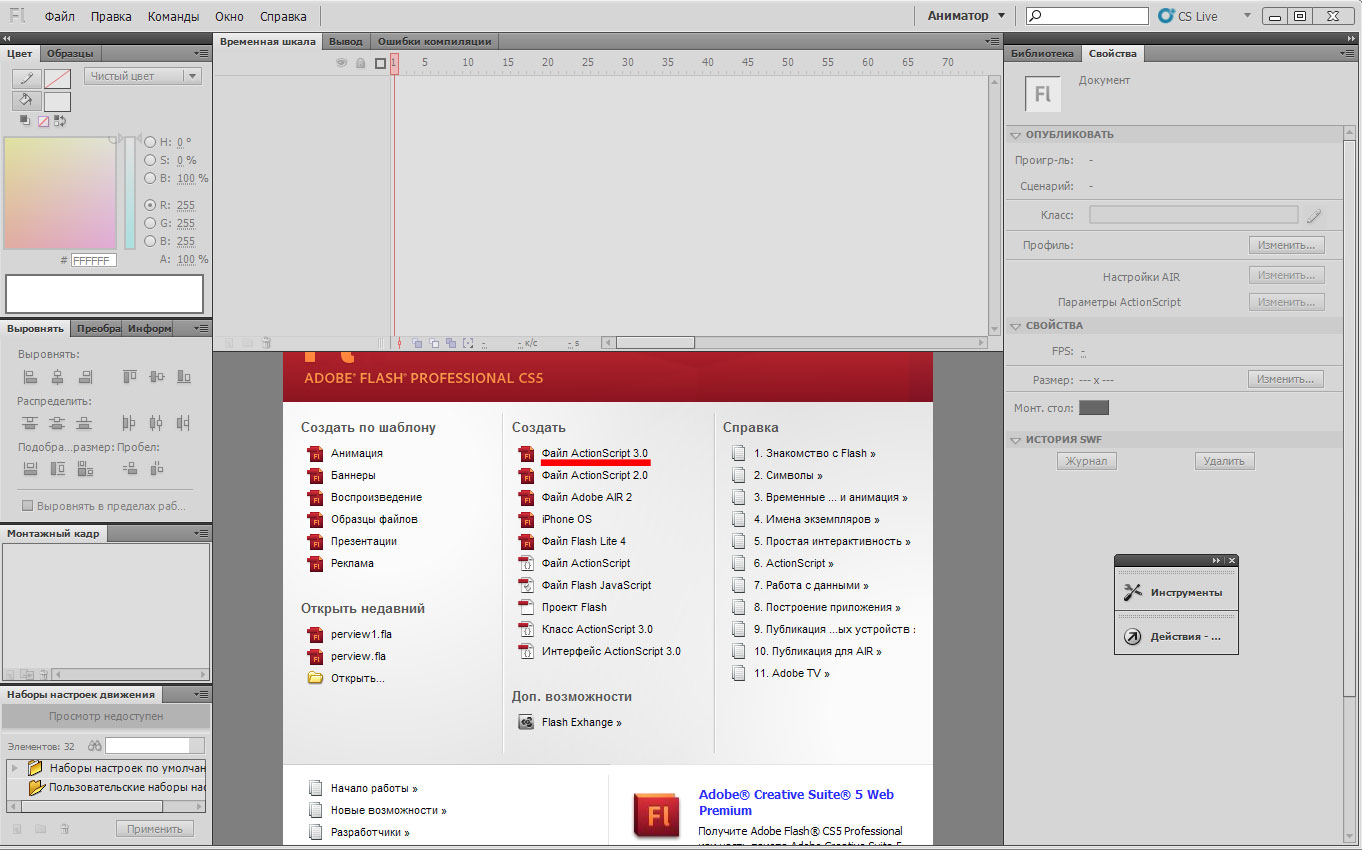Click the pencil icon beside Класс field
Screen dimensions: 1362x850
[x=1314, y=215]
